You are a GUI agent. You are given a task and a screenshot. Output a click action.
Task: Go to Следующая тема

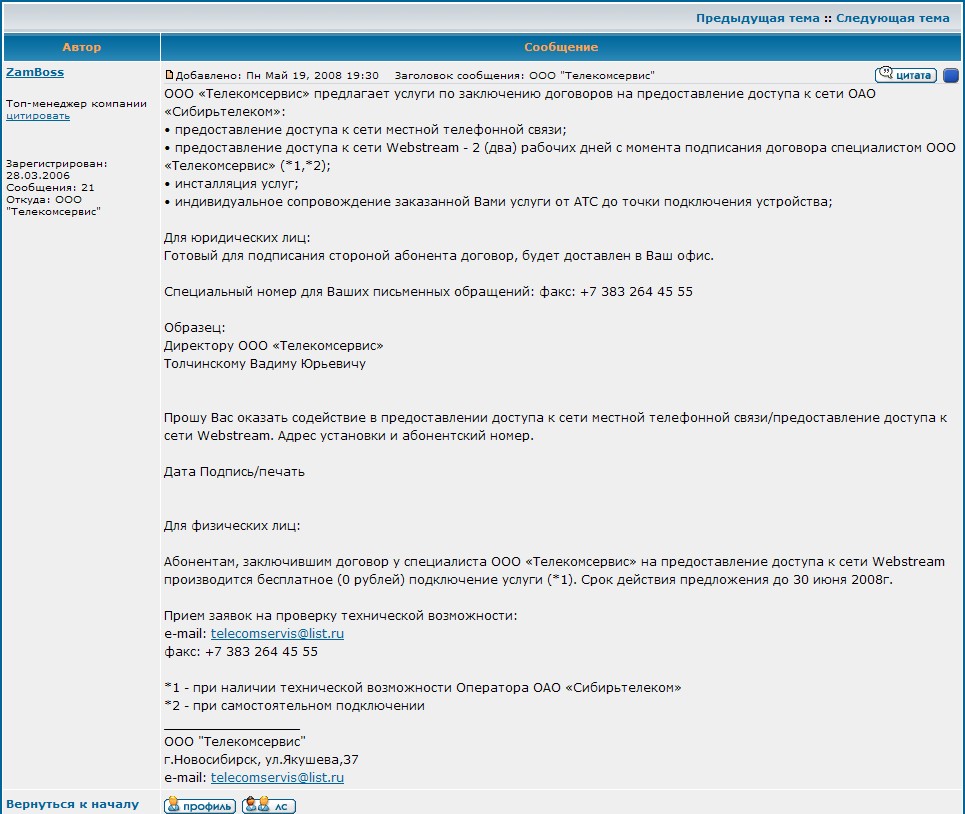892,18
